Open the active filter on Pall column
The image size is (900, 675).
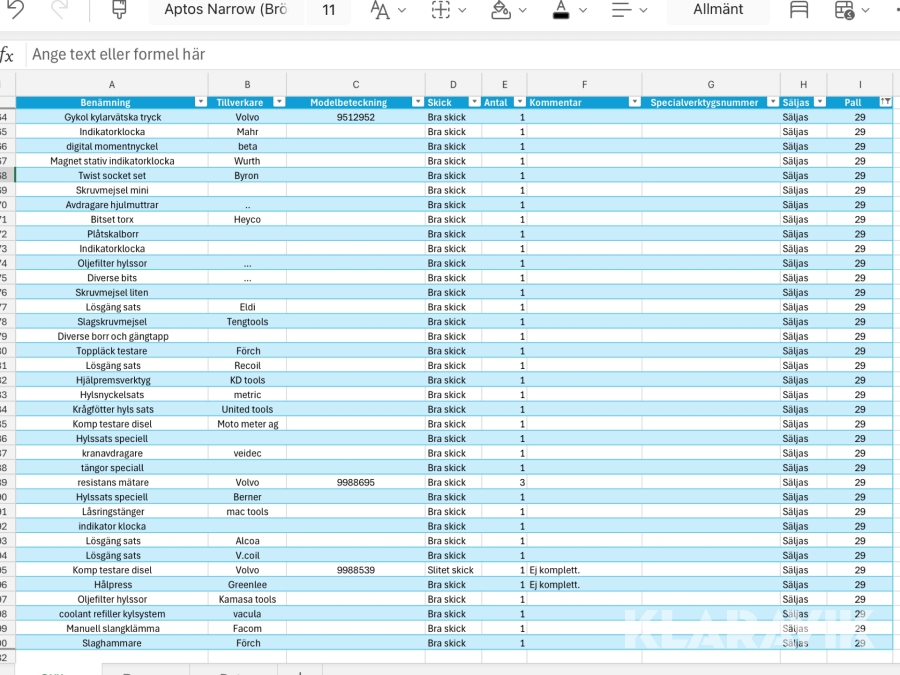[885, 103]
